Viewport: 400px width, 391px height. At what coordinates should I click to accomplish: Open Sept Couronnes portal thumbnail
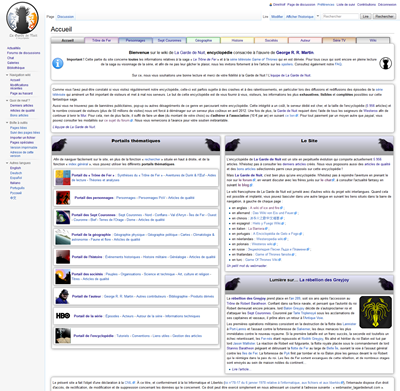[63, 217]
